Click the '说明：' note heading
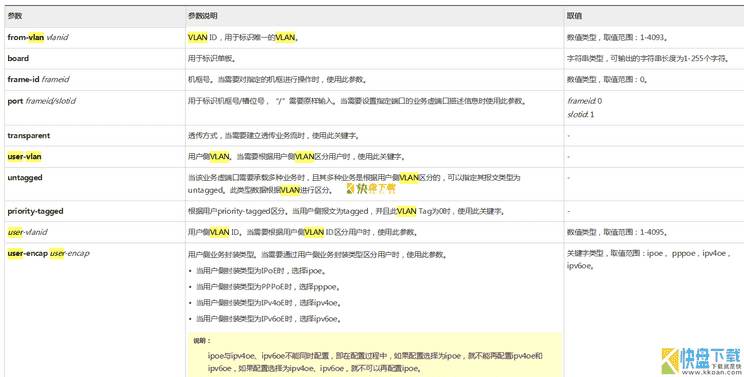 pyautogui.click(x=202, y=340)
